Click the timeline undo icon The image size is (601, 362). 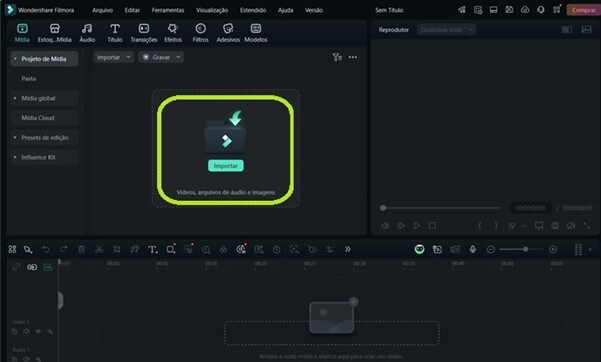point(46,249)
